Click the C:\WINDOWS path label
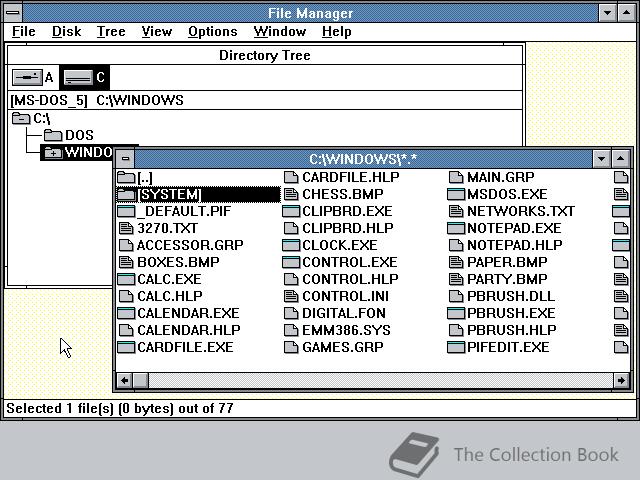640x480 pixels. (140, 100)
